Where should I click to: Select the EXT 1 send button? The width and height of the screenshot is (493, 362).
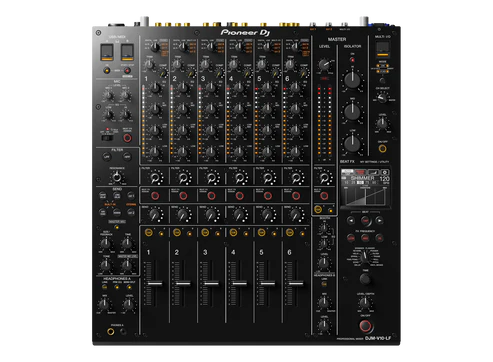[131, 196]
